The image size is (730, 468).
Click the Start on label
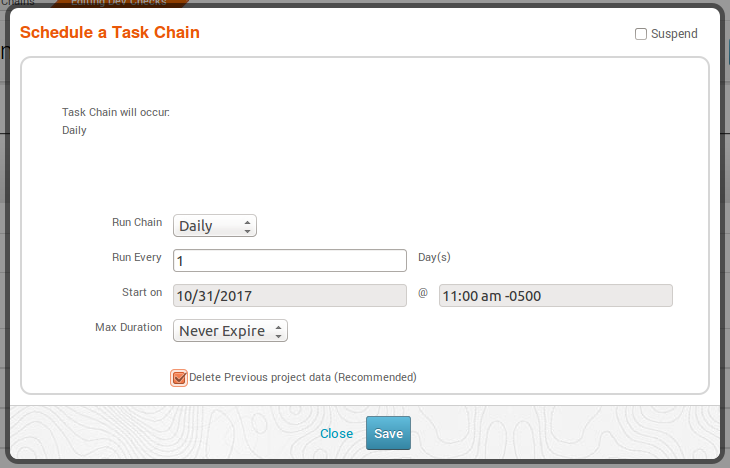tap(141, 292)
